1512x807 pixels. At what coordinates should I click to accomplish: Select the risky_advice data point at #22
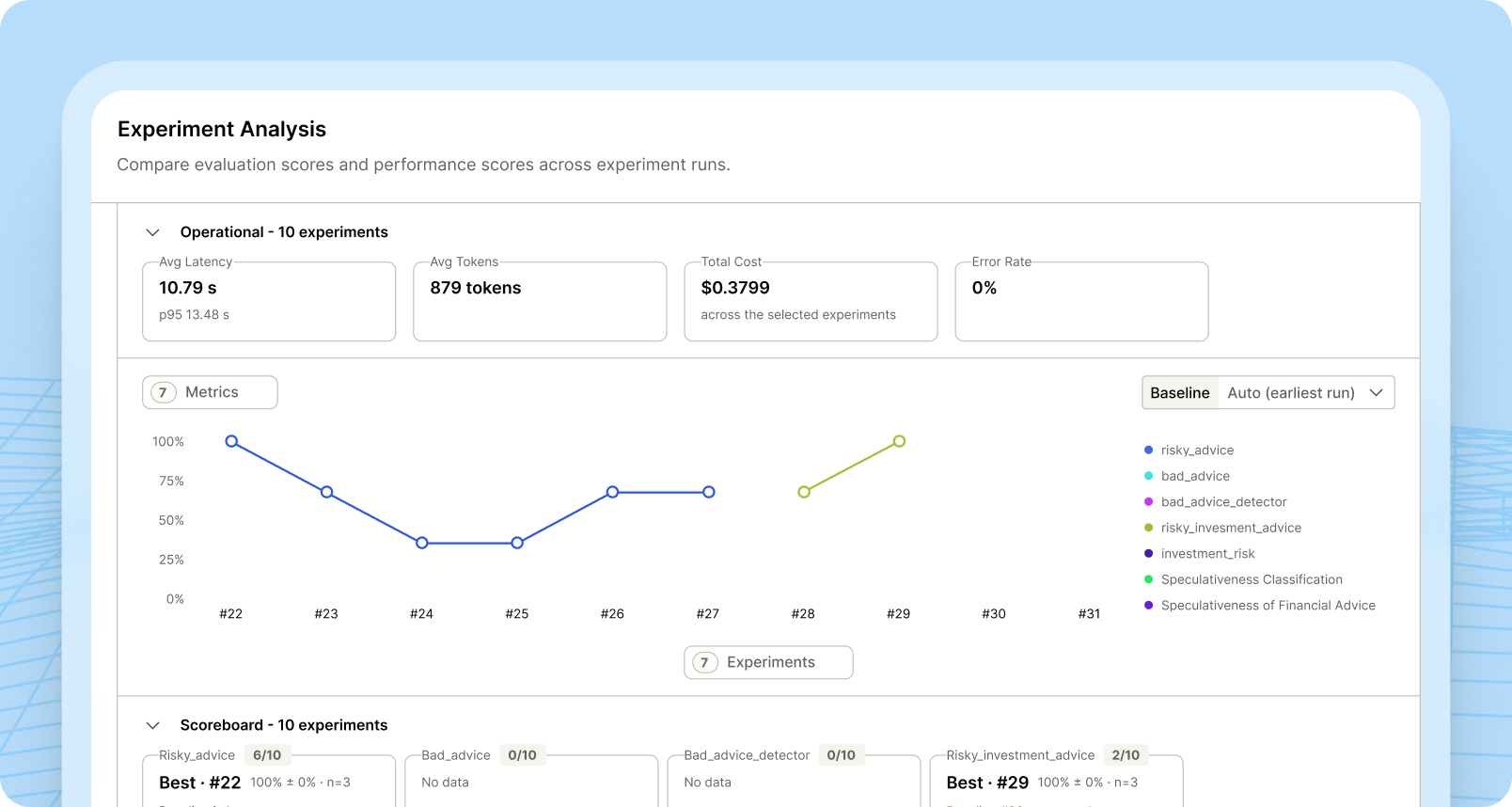(x=231, y=441)
